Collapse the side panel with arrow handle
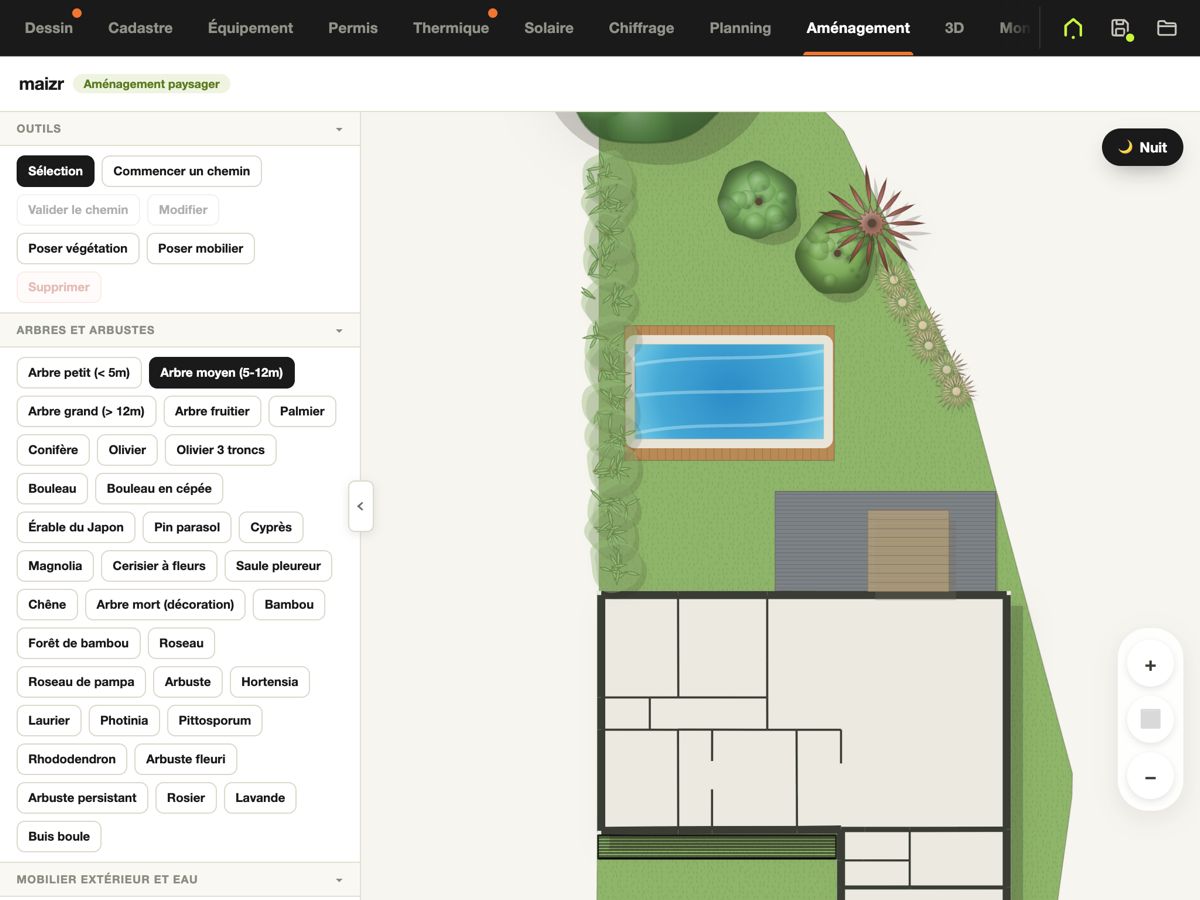 pyautogui.click(x=360, y=506)
